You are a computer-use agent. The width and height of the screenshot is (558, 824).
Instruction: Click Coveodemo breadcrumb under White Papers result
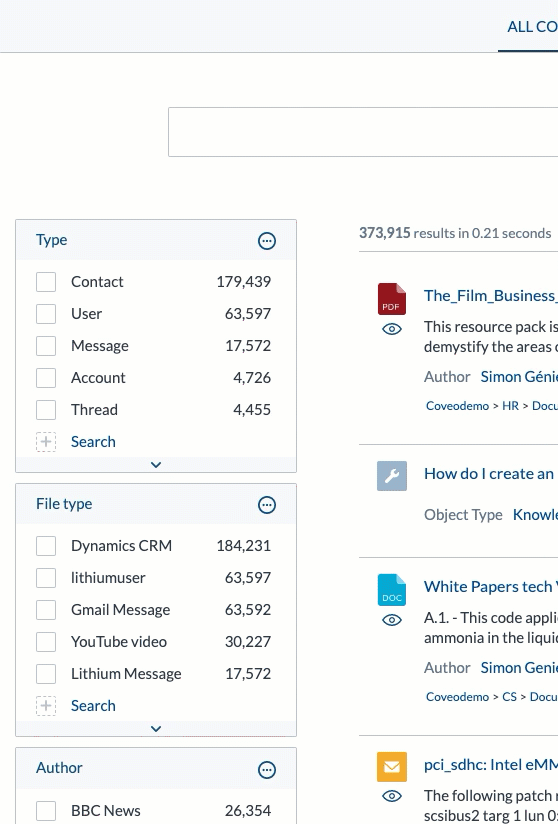pyautogui.click(x=457, y=697)
